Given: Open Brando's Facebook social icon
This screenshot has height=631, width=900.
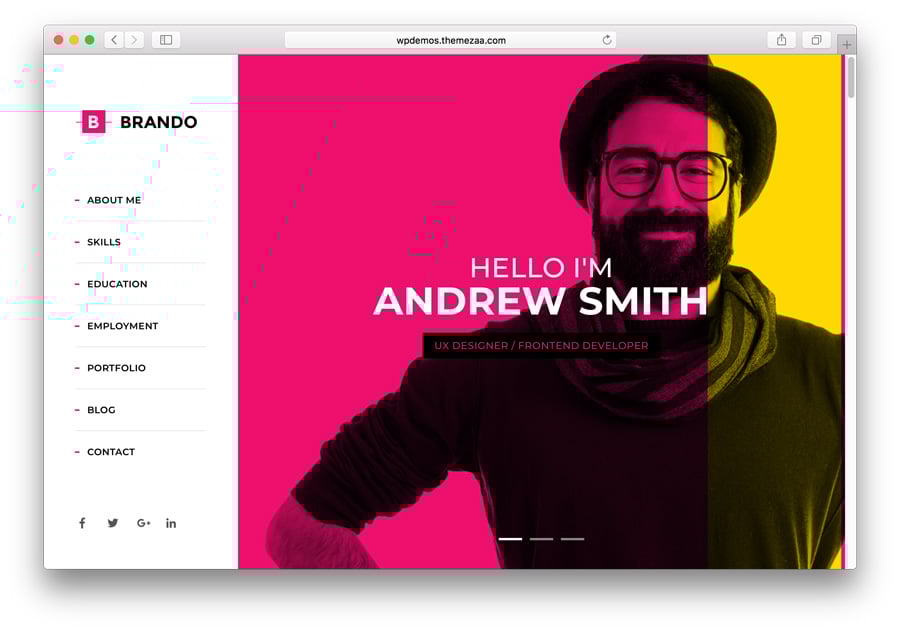Looking at the screenshot, I should point(82,522).
